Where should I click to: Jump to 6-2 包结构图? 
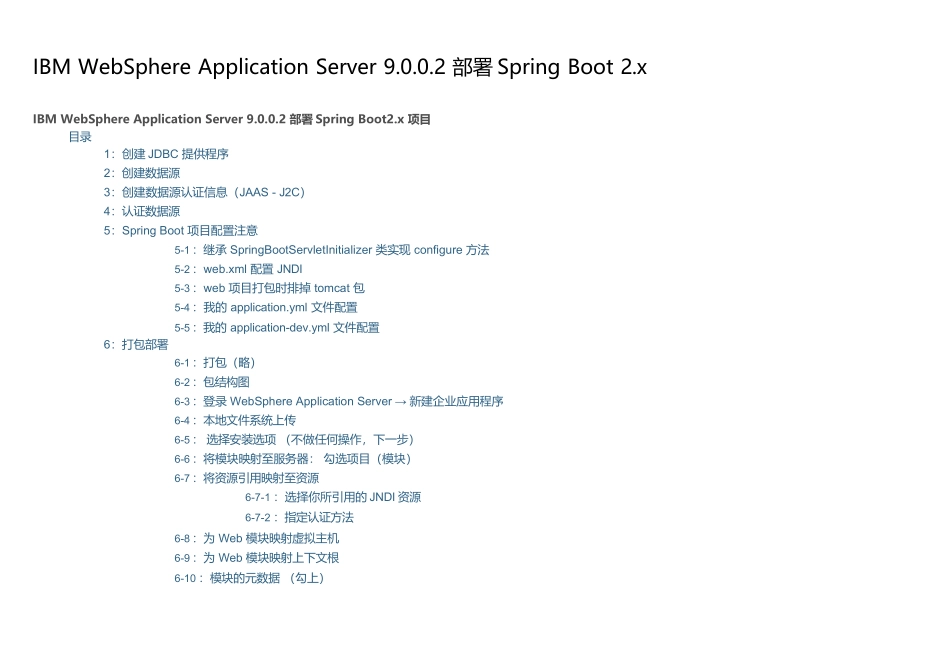point(212,382)
